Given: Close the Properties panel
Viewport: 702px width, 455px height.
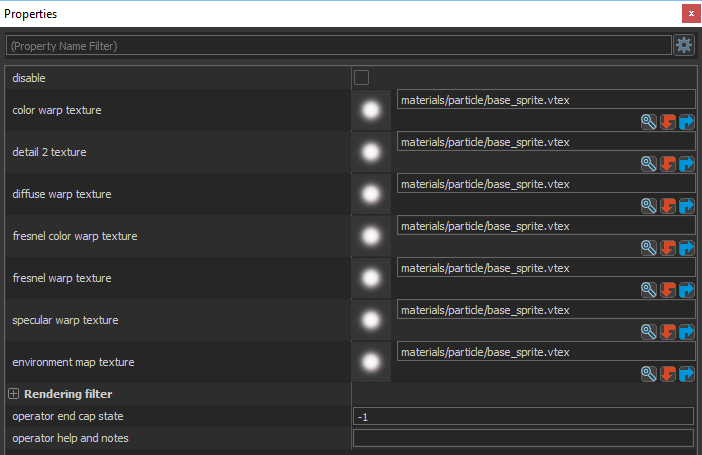Looking at the screenshot, I should point(690,14).
